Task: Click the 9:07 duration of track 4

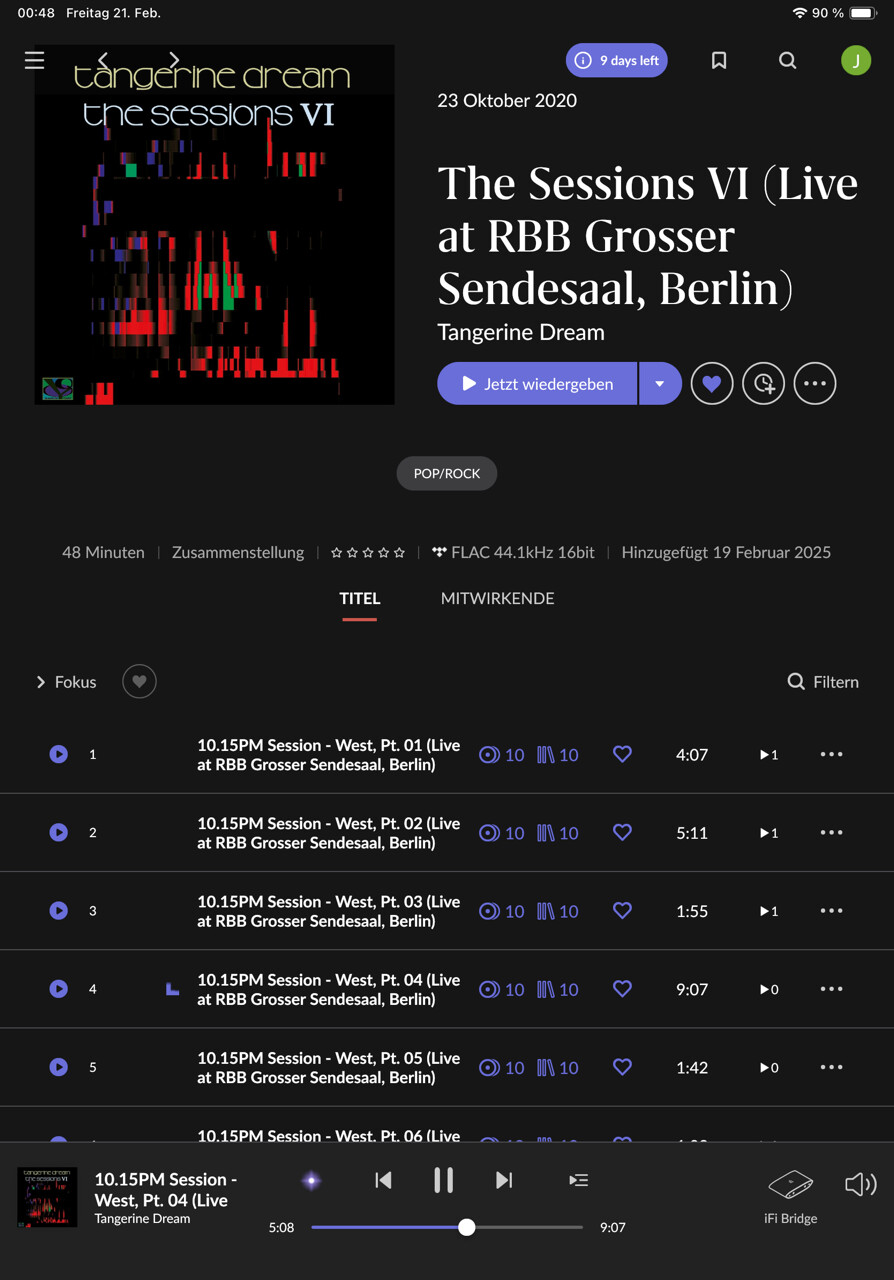Action: [x=692, y=989]
